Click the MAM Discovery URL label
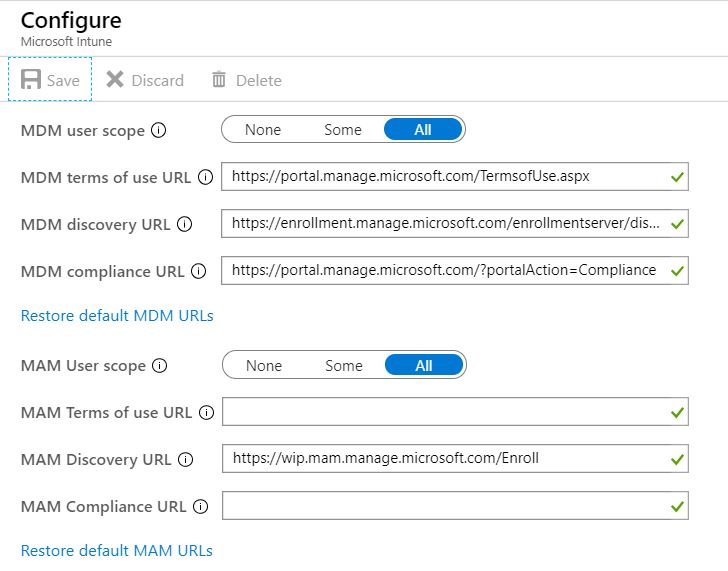The width and height of the screenshot is (728, 571). pos(96,460)
